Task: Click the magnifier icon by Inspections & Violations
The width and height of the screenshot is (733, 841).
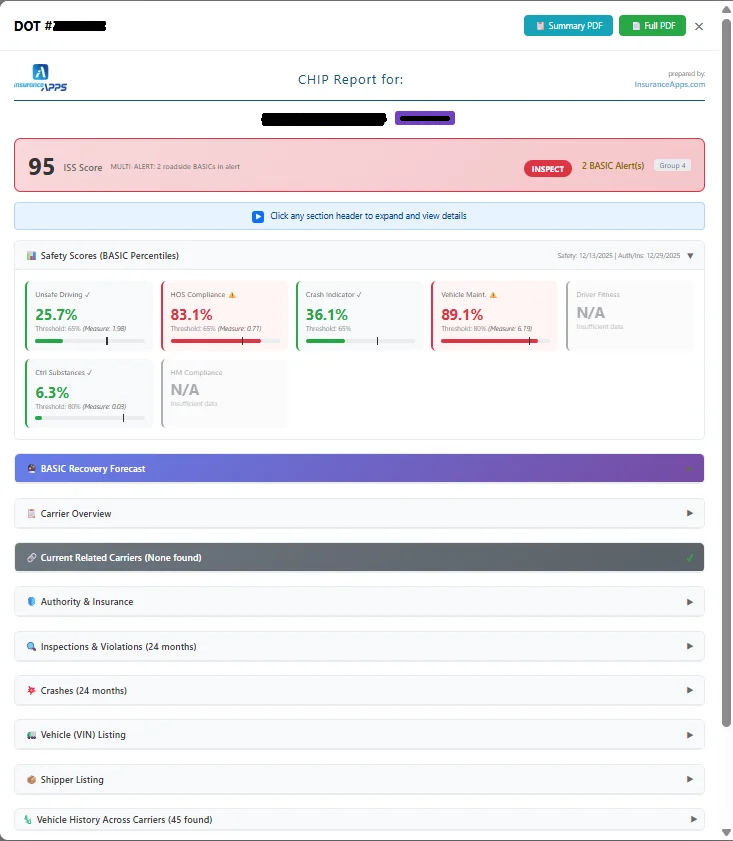Action: coord(32,646)
